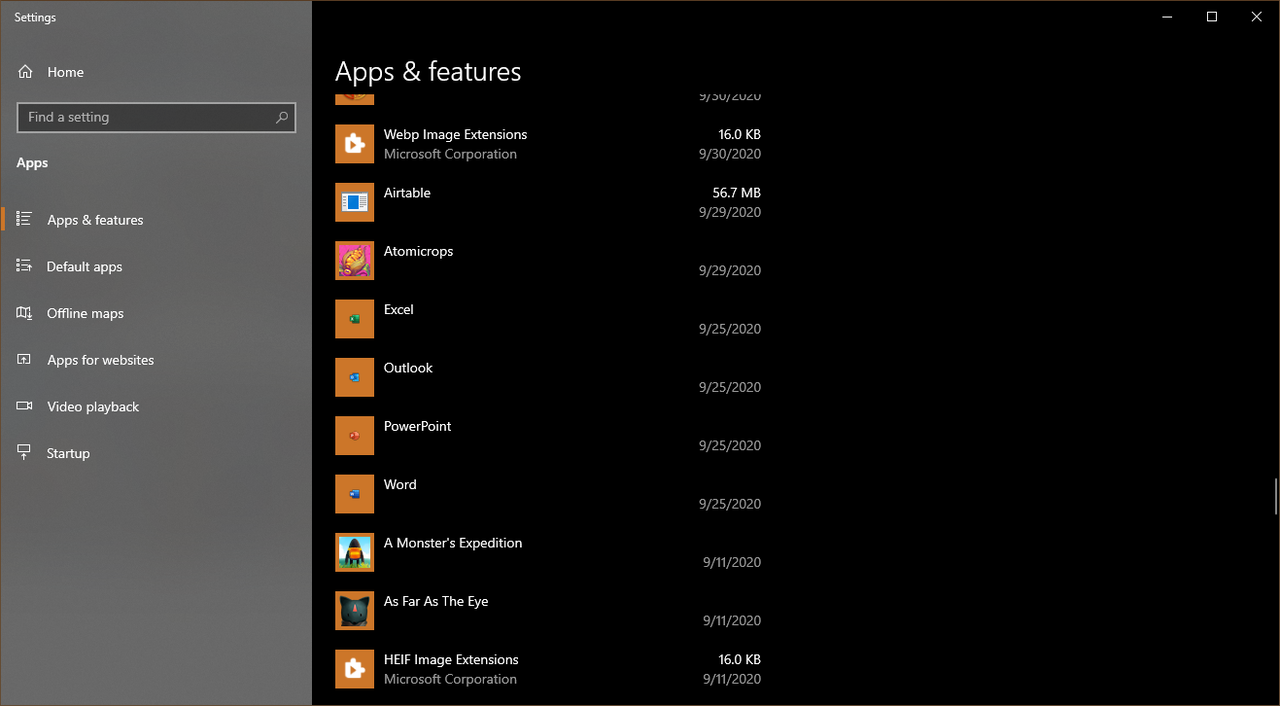Select the Excel app name
Screen dimensions: 1280x706
tap(398, 309)
